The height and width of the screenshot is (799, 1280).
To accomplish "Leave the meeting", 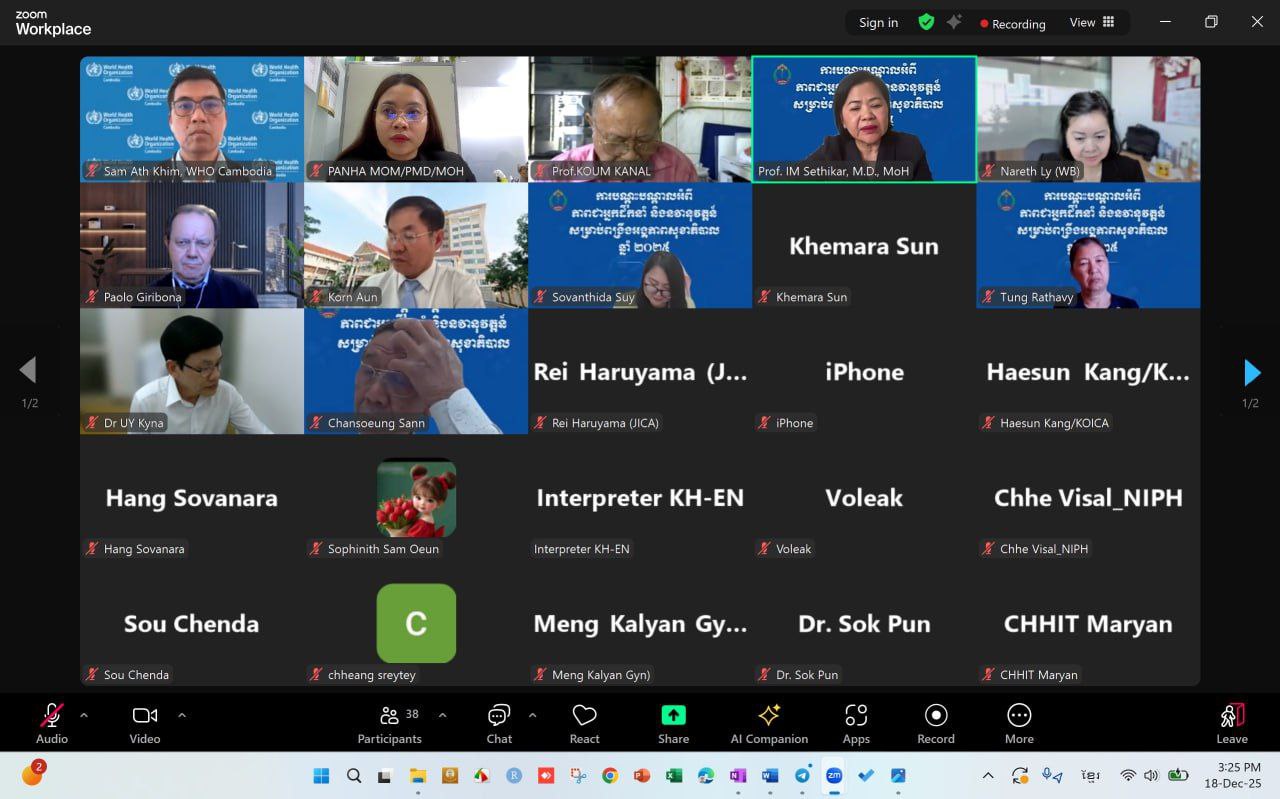I will (1232, 724).
